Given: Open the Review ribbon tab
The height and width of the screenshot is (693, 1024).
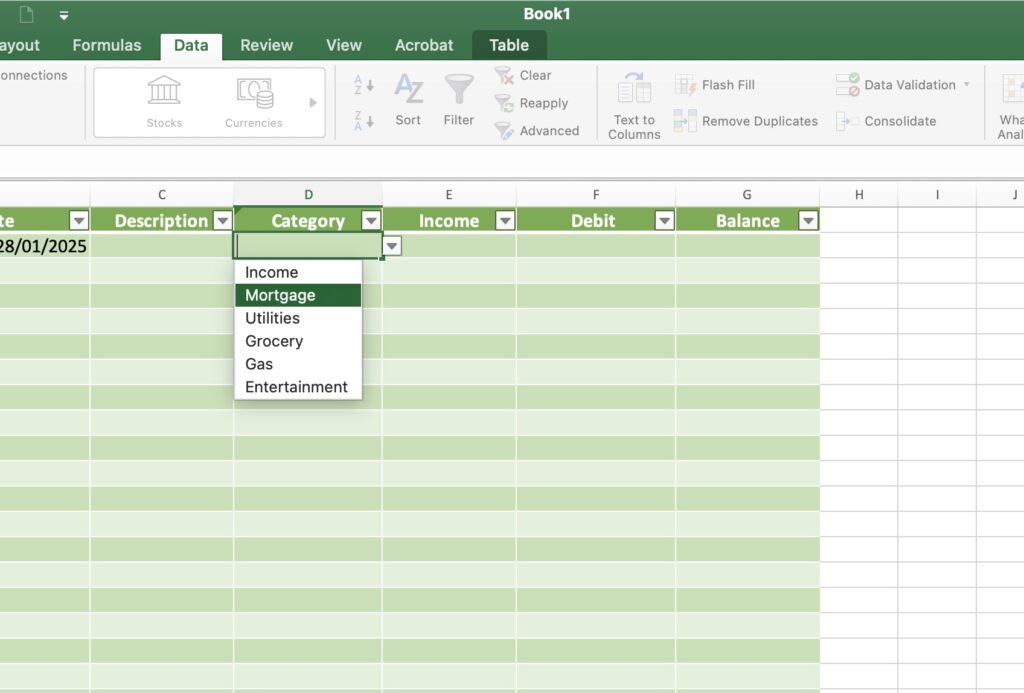Looking at the screenshot, I should pos(266,45).
